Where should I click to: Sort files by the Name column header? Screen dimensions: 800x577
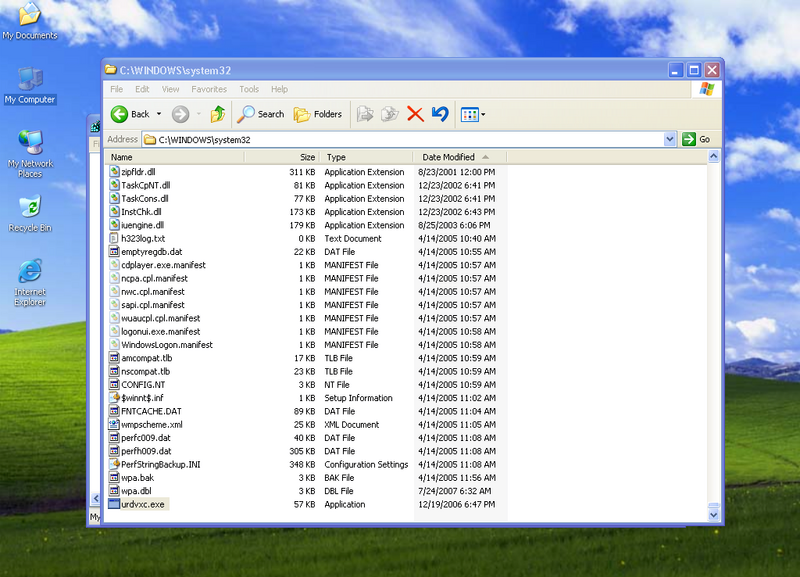click(174, 157)
